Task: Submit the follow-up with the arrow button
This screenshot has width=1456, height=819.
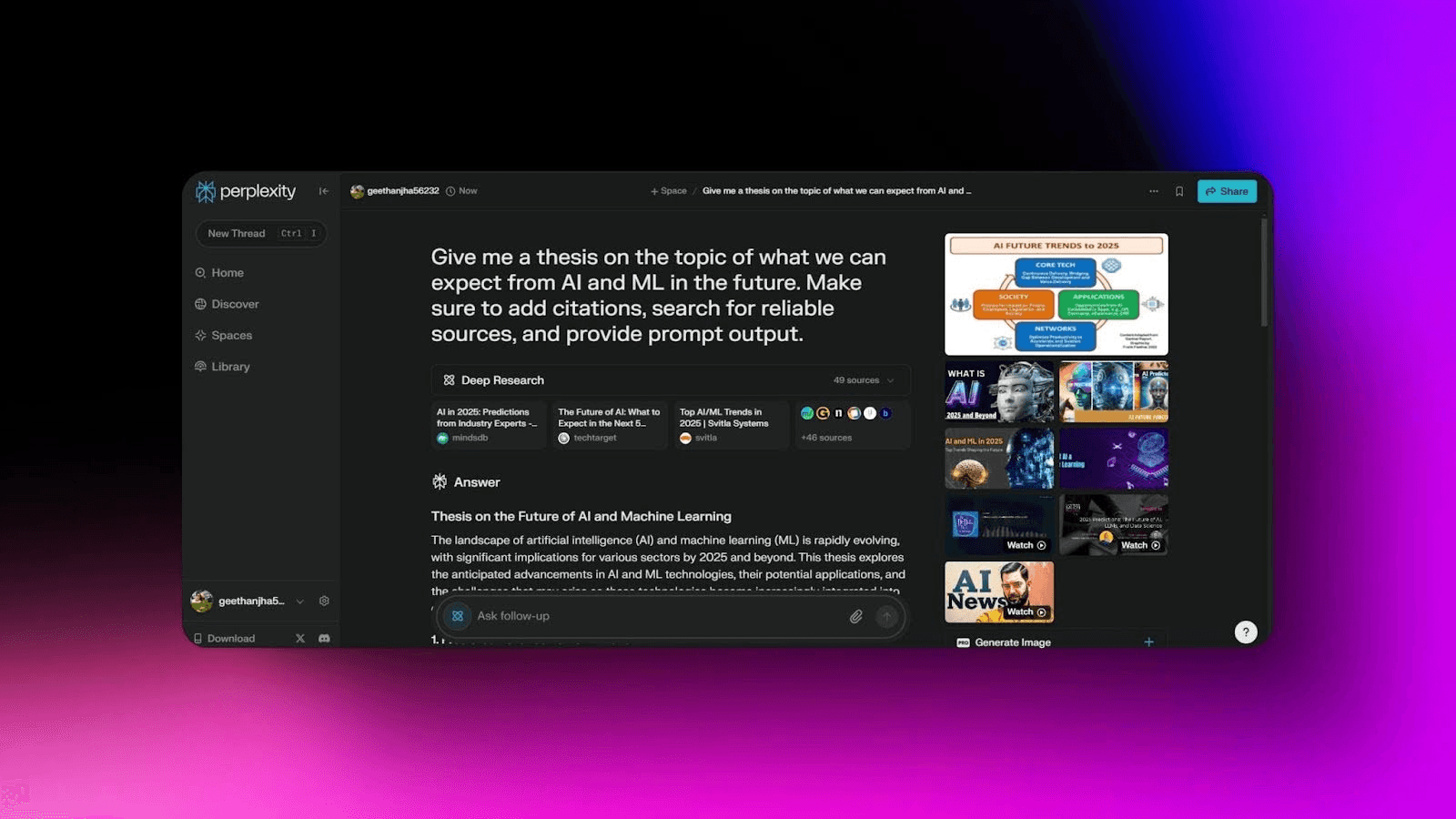Action: click(886, 616)
